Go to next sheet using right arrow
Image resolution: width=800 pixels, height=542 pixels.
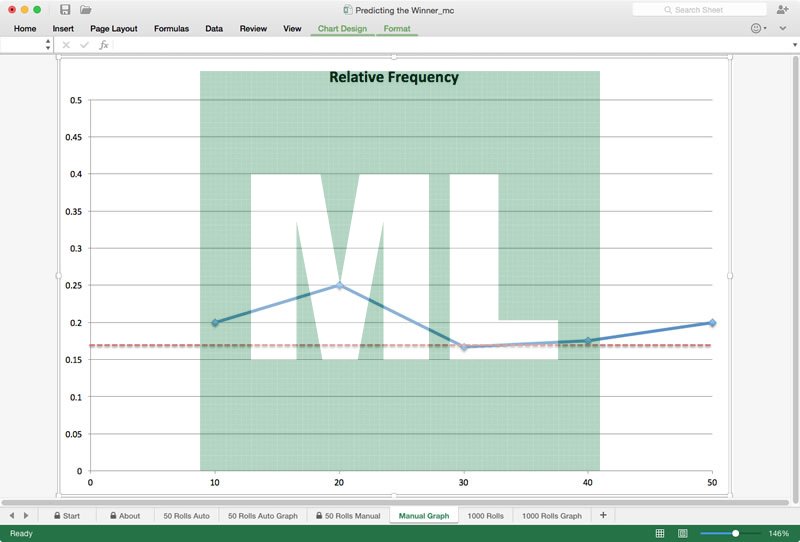point(26,515)
